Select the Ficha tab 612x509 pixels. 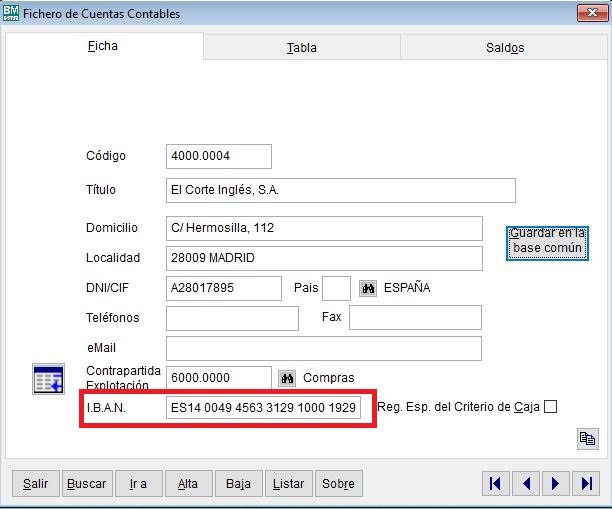click(x=102, y=46)
